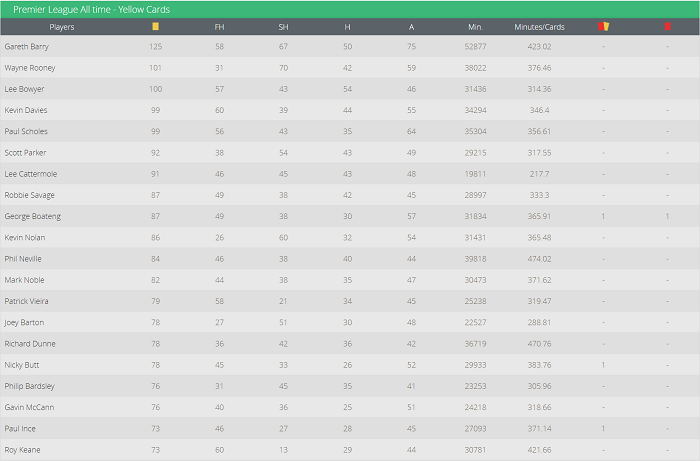
Task: Sort by Minutes/Cards column header
Action: coord(539,27)
